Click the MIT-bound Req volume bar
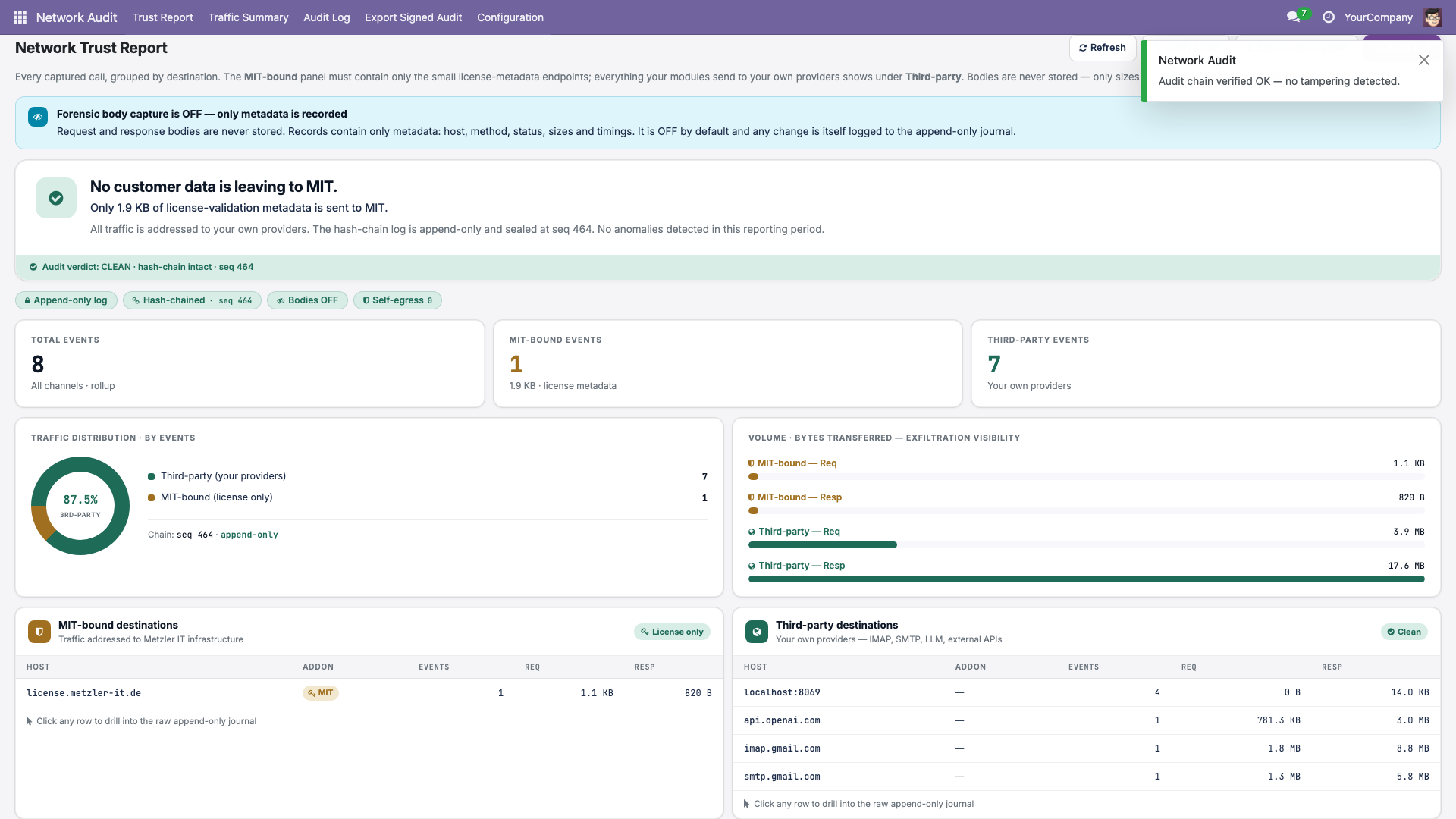This screenshot has width=1456, height=819. coord(1086,477)
